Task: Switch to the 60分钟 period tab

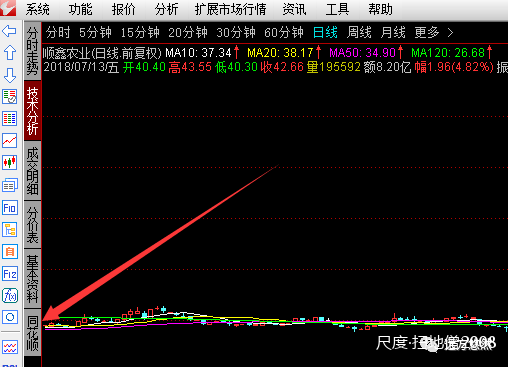Action: click(284, 33)
